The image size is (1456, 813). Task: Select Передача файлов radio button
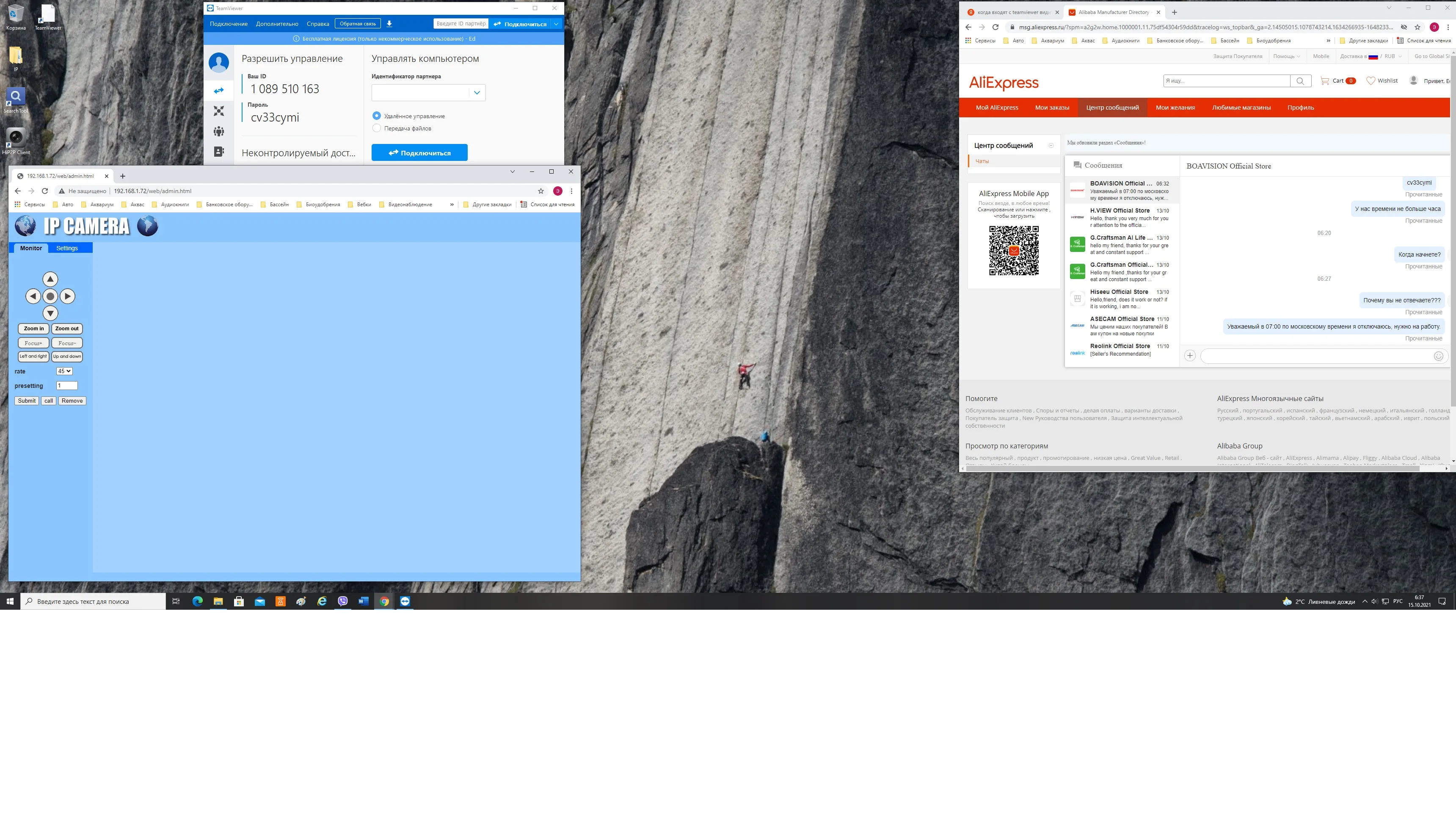pos(376,128)
